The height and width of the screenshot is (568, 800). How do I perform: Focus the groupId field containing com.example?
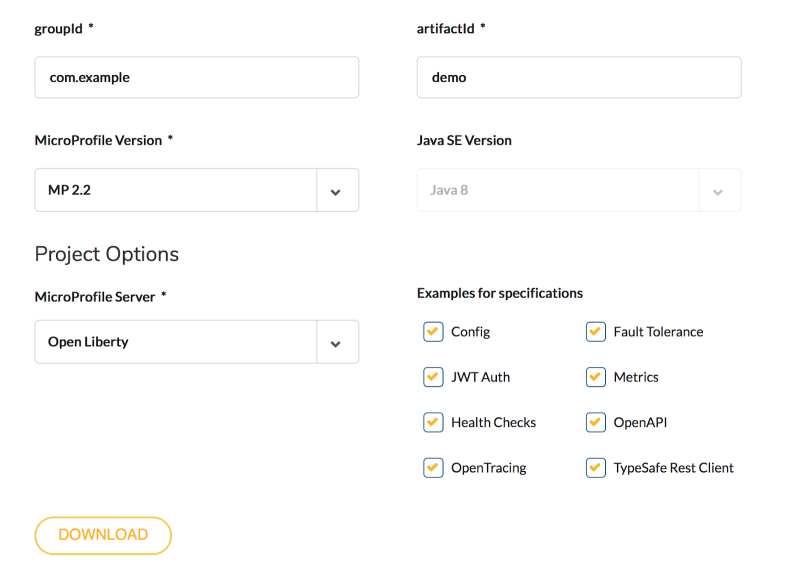[196, 77]
